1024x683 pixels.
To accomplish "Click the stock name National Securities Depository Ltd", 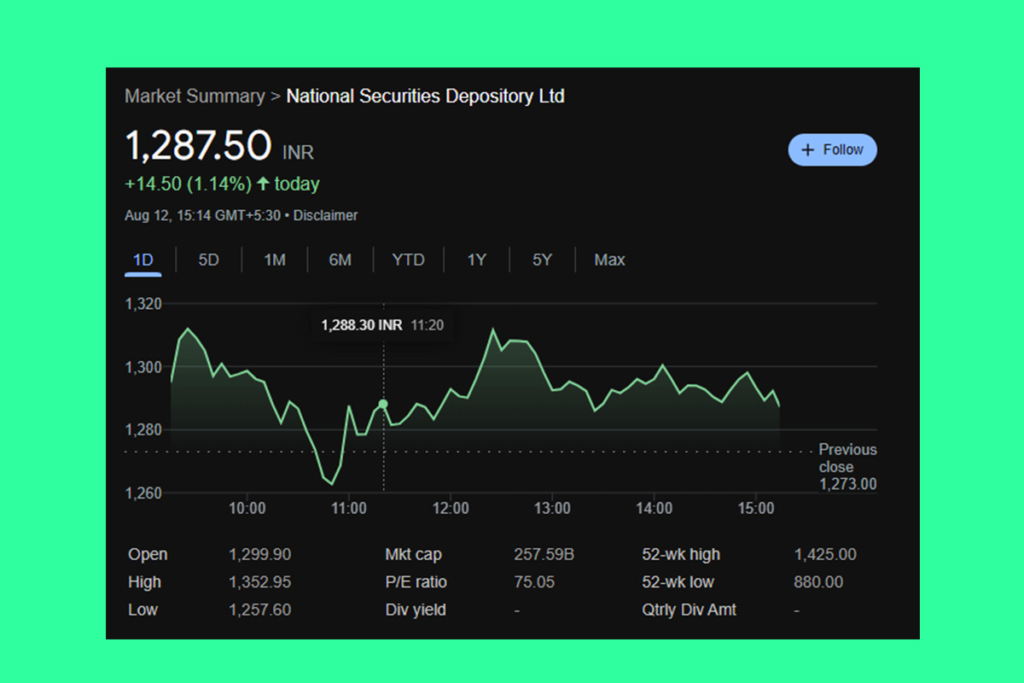I will point(424,96).
